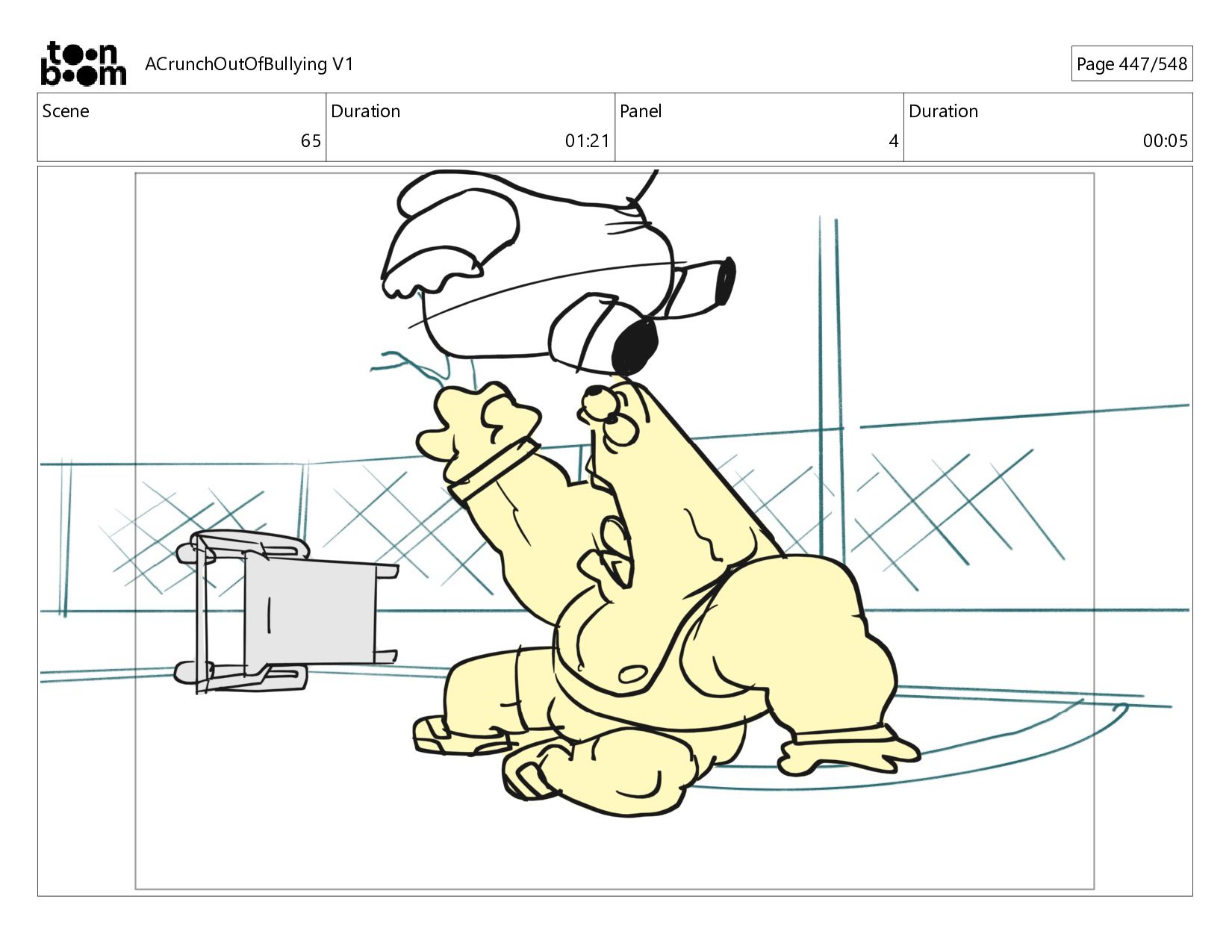Select the panel number 4
Viewport: 1232px width, 952px height.
pos(893,141)
